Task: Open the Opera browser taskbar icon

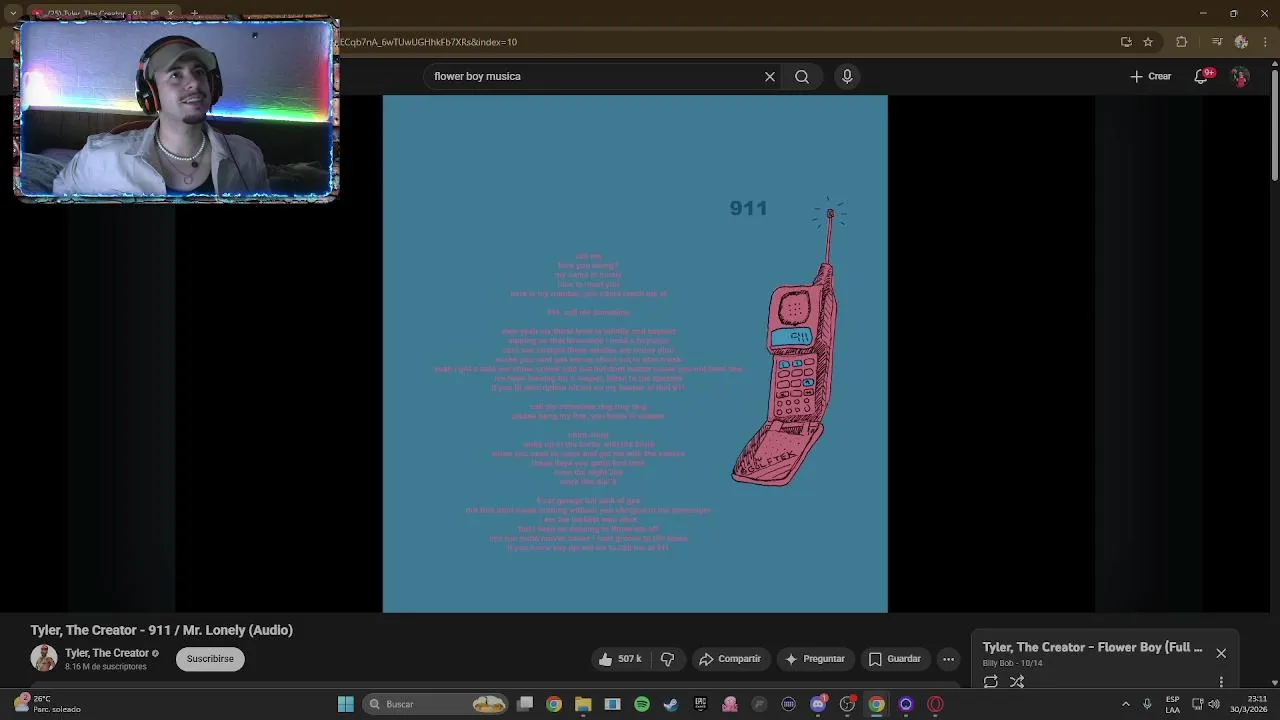Action: coord(935,704)
